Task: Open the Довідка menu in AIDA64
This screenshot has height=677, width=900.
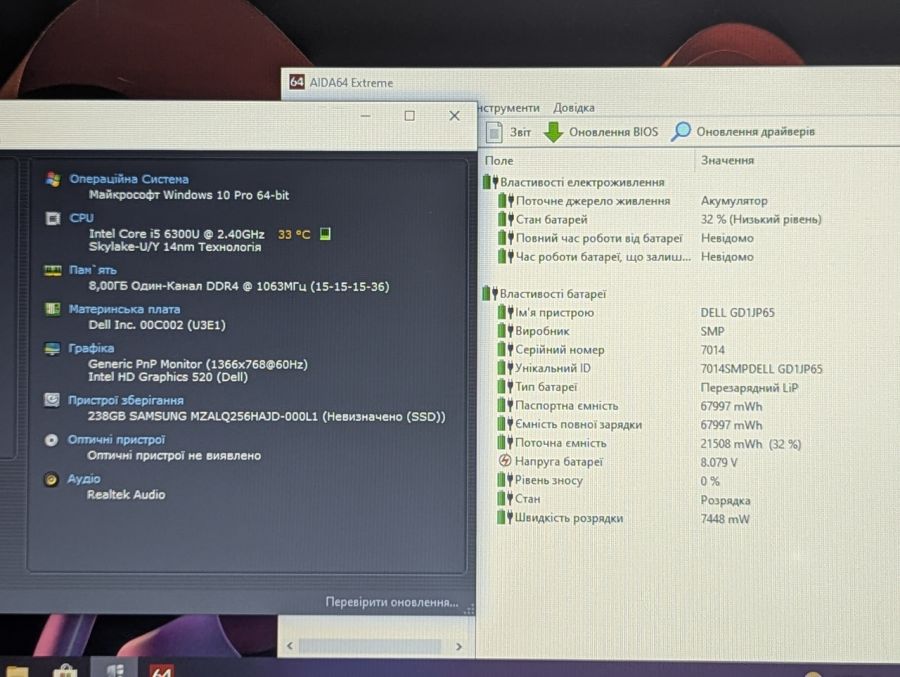Action: coord(573,108)
